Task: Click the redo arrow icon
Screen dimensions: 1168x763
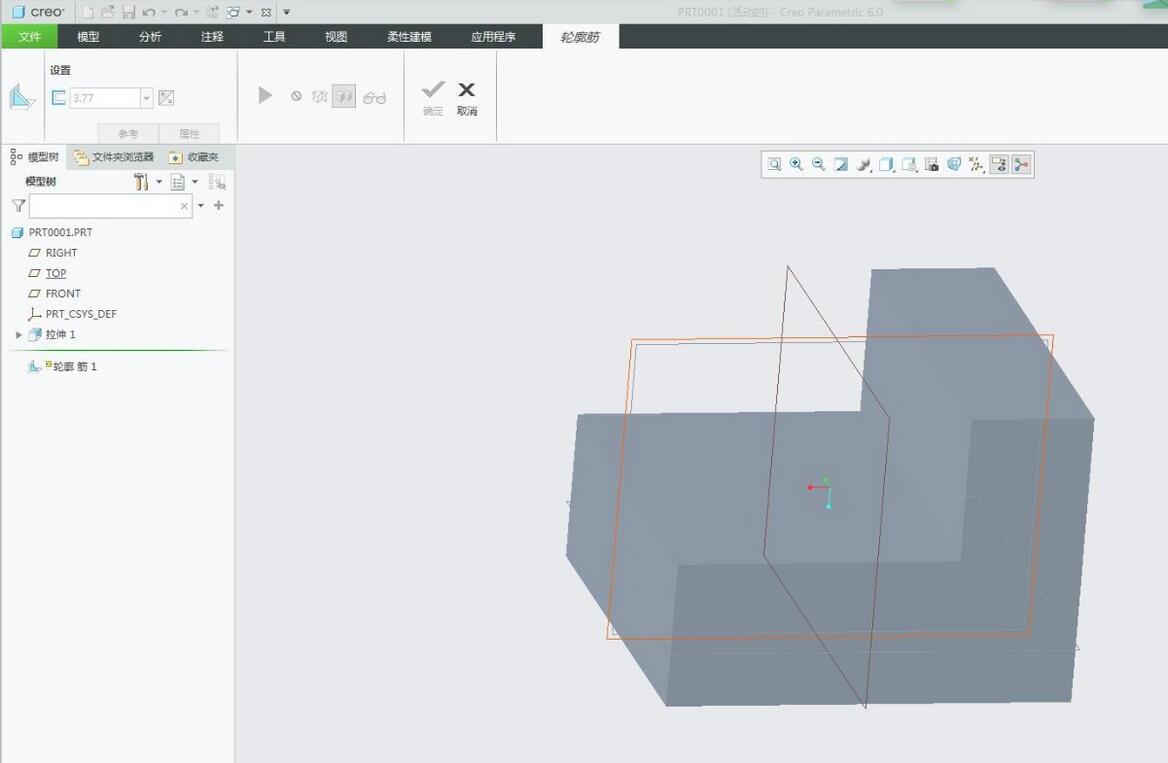Action: pyautogui.click(x=181, y=13)
